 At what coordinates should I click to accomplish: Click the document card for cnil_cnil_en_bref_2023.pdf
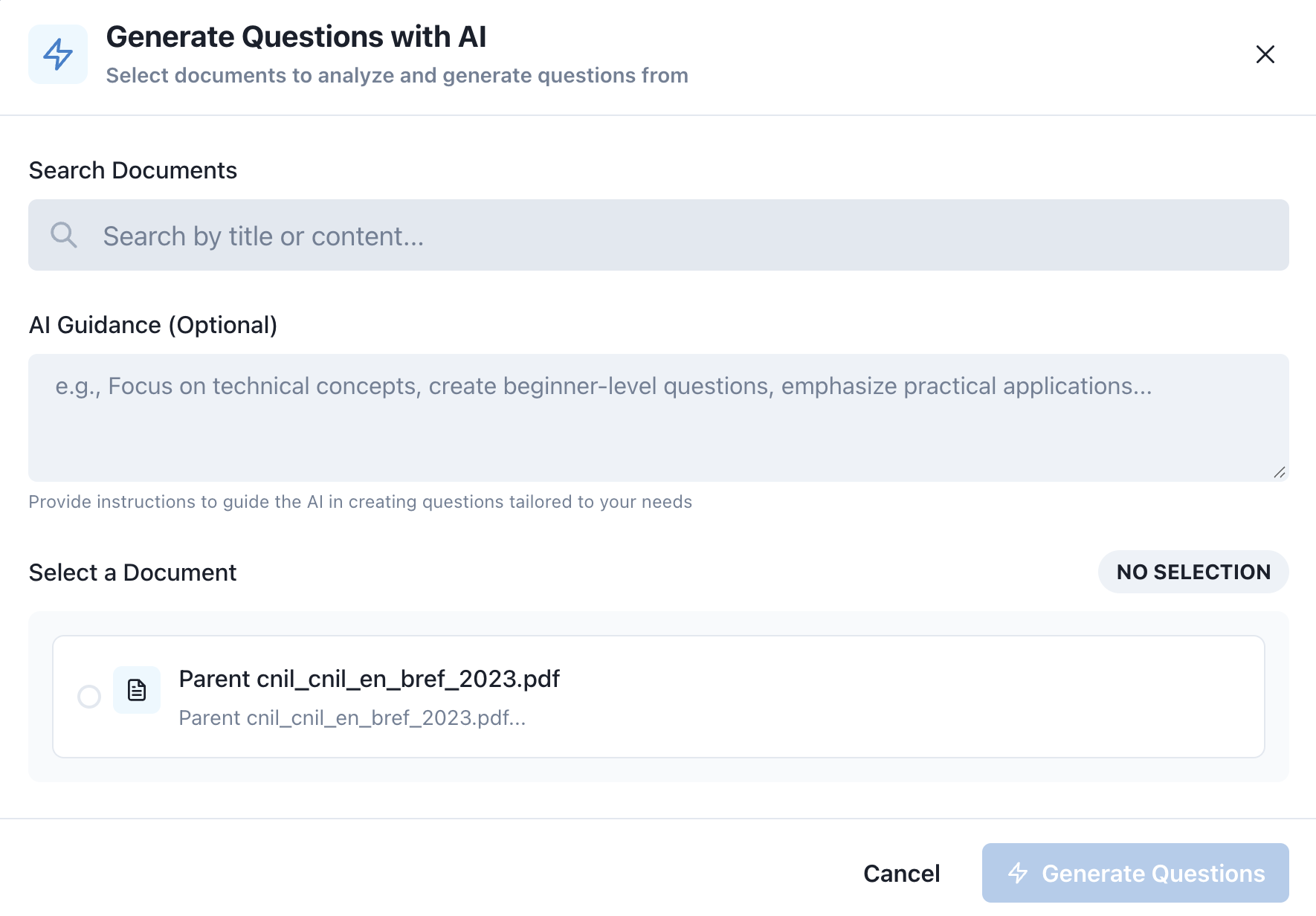click(658, 697)
